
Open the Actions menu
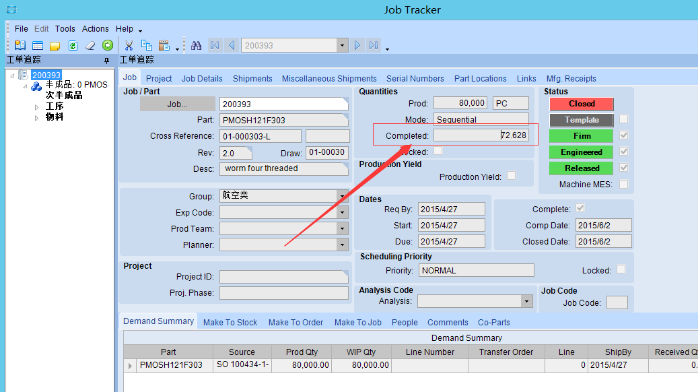pyautogui.click(x=95, y=29)
